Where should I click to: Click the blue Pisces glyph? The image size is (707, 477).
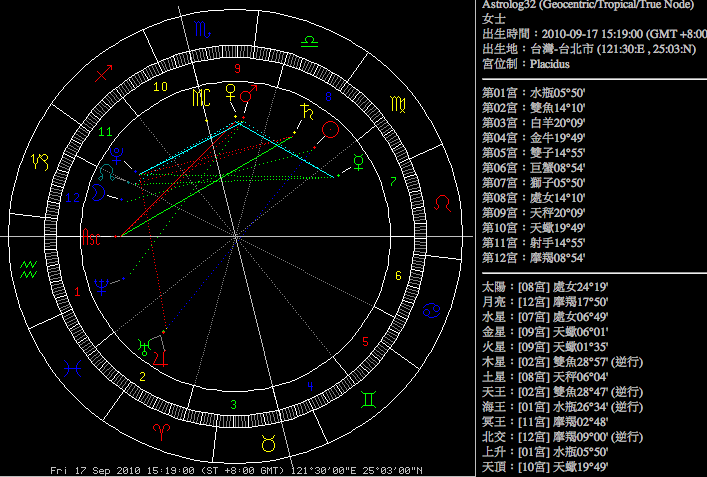click(x=73, y=368)
